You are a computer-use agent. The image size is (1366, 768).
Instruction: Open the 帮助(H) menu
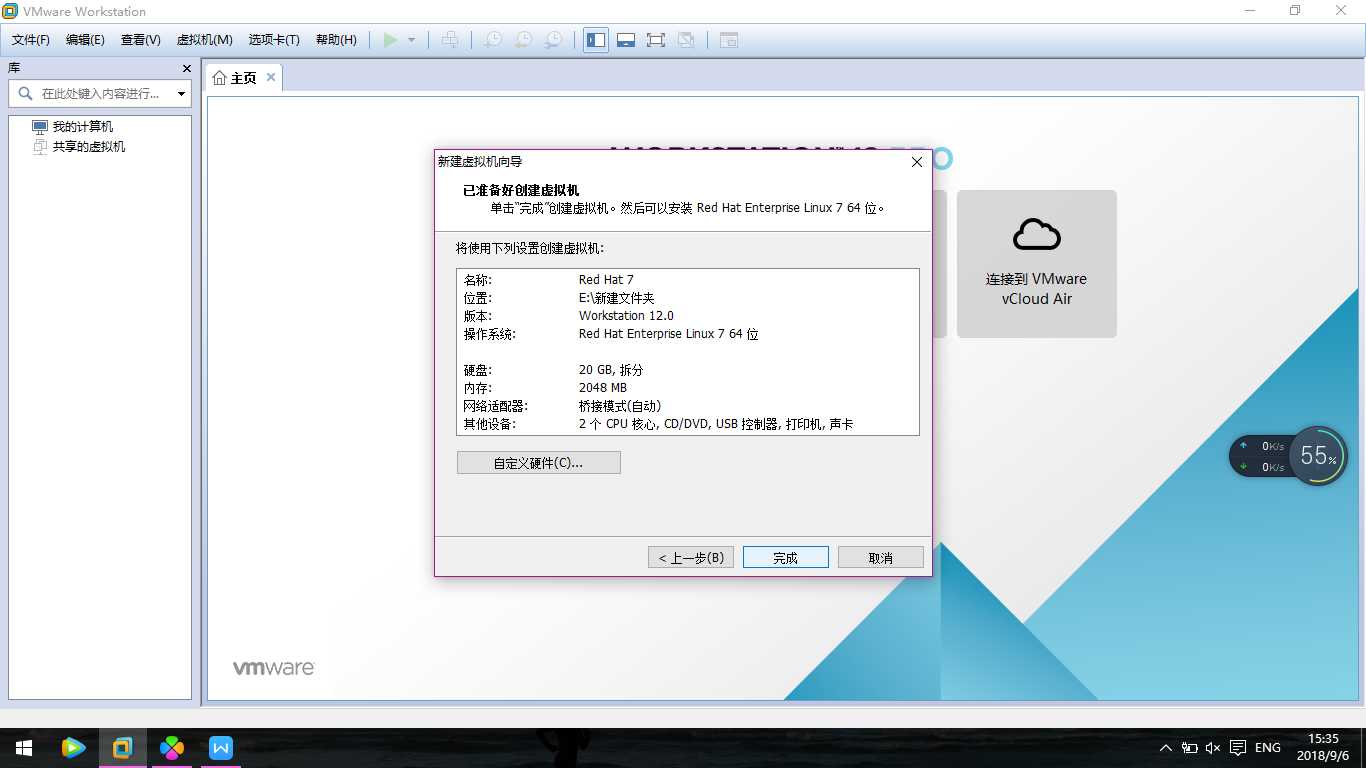pos(336,40)
